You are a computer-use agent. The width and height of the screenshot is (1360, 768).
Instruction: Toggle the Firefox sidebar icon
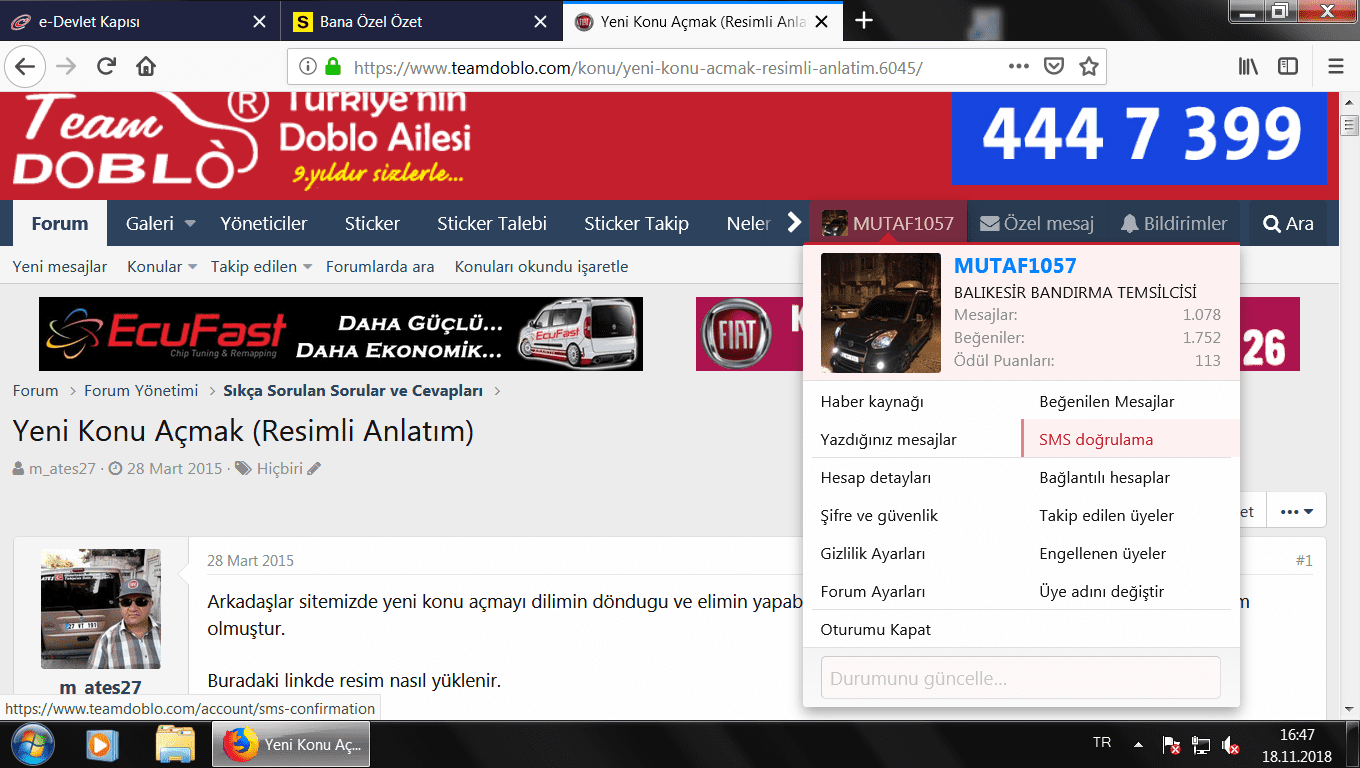[x=1288, y=67]
